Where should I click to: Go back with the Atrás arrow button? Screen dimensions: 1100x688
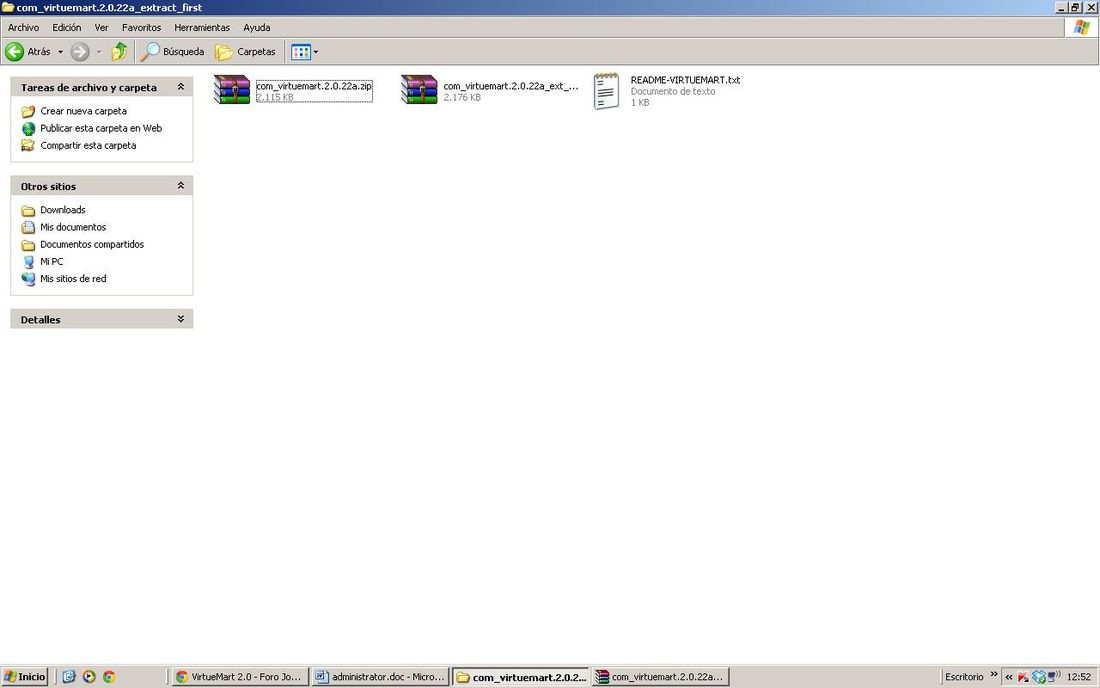(28, 52)
